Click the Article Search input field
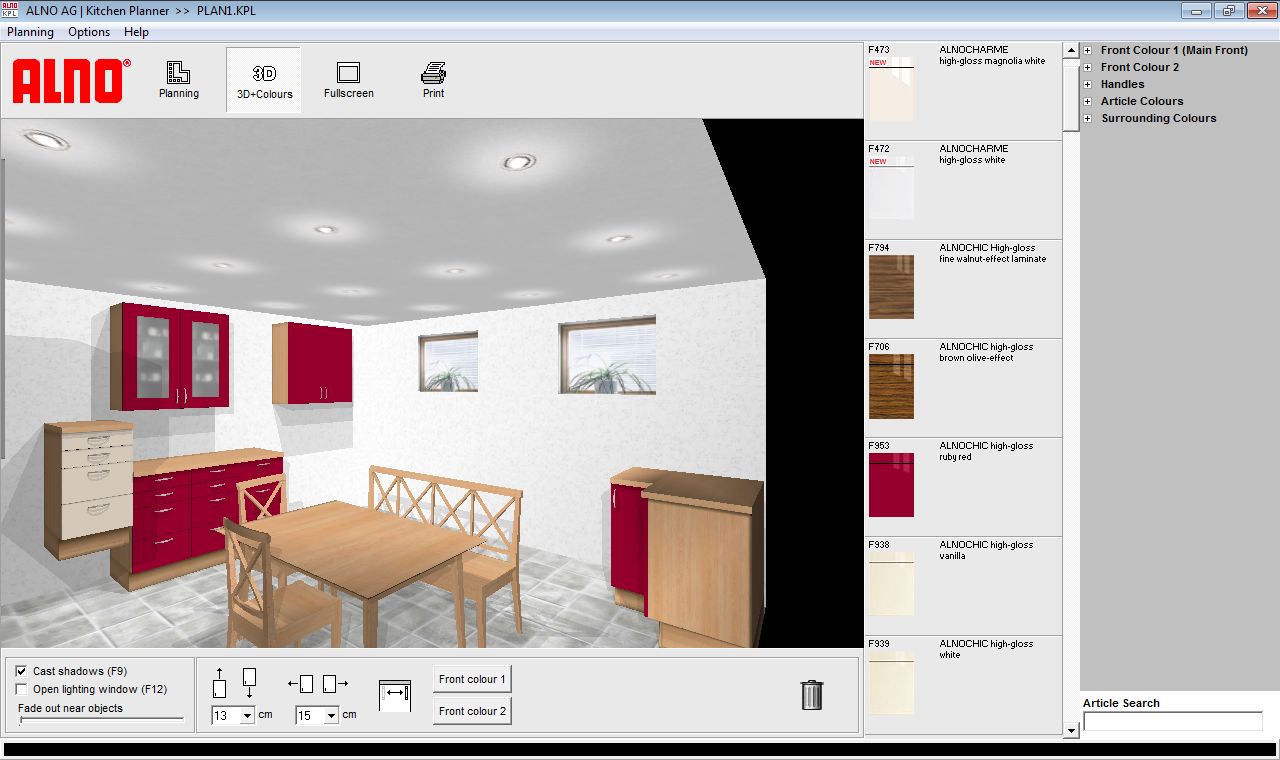This screenshot has height=760, width=1280. click(x=1172, y=721)
